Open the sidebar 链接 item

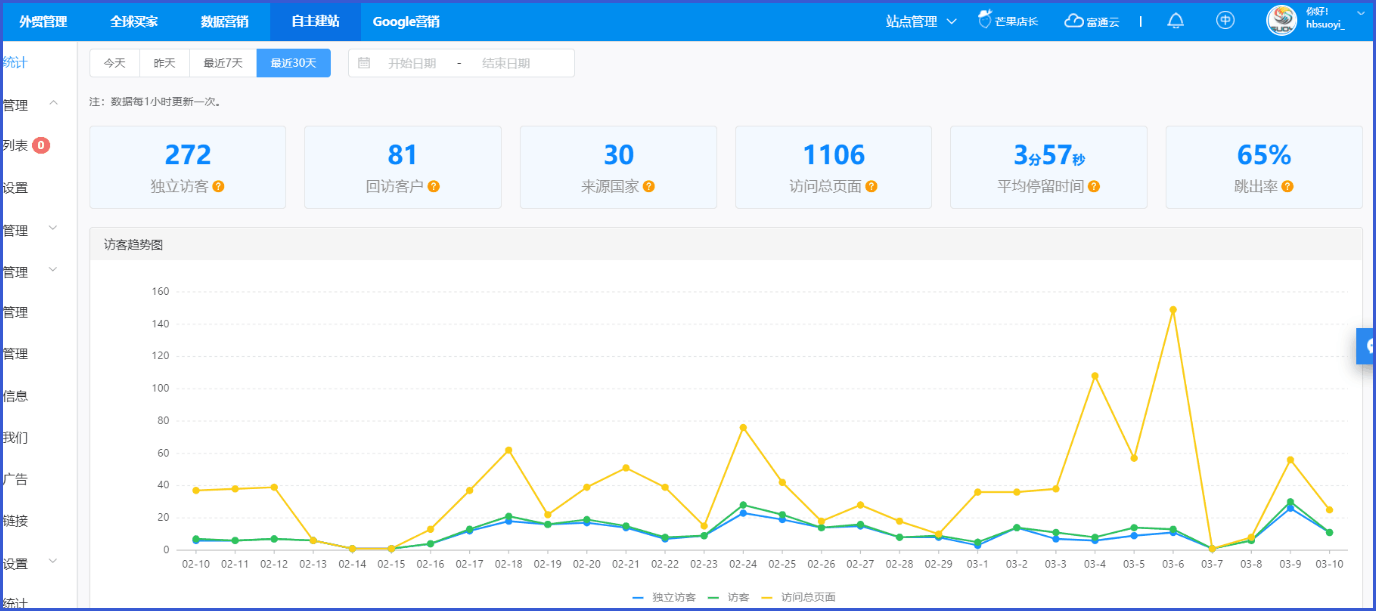[15, 521]
